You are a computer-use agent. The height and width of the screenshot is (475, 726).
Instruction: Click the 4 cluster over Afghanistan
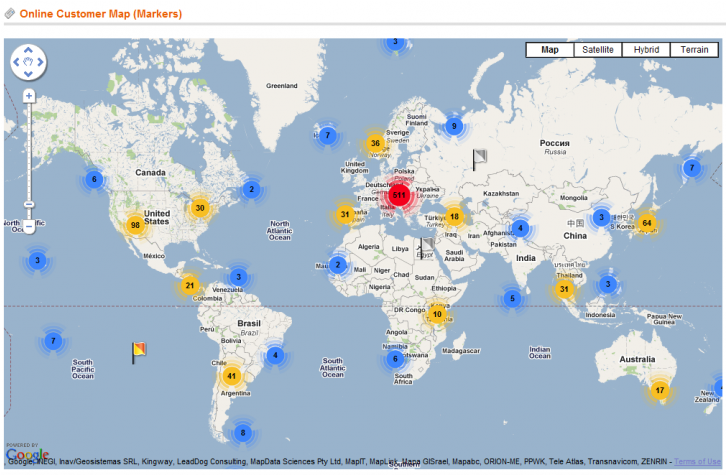point(520,228)
